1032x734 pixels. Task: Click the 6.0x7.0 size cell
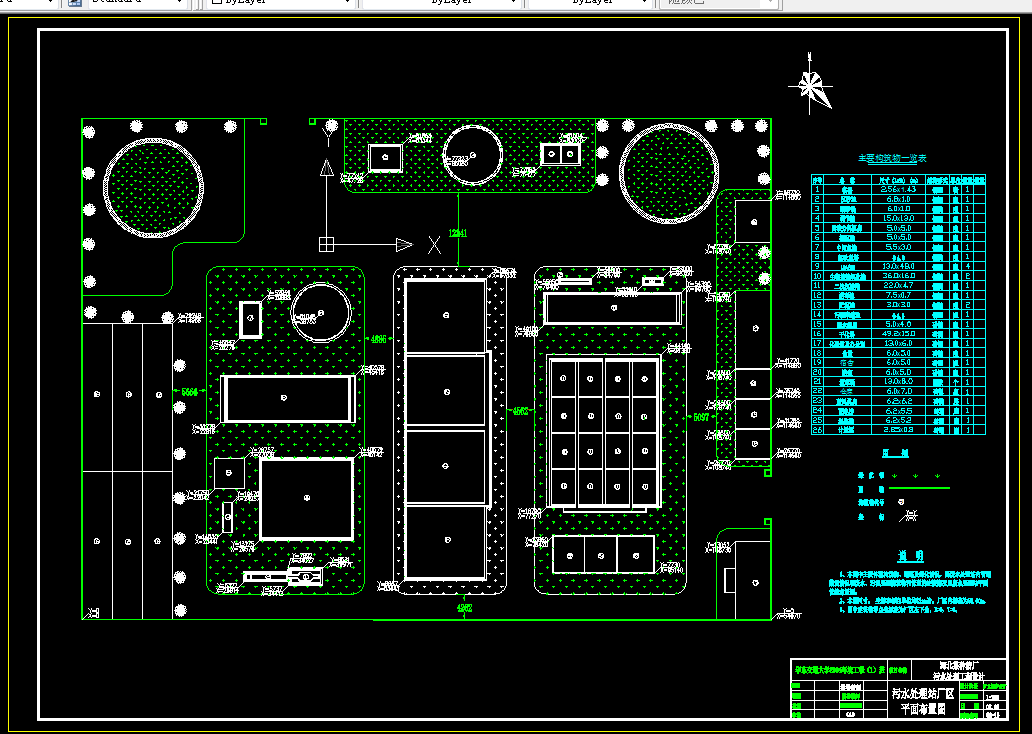898,391
